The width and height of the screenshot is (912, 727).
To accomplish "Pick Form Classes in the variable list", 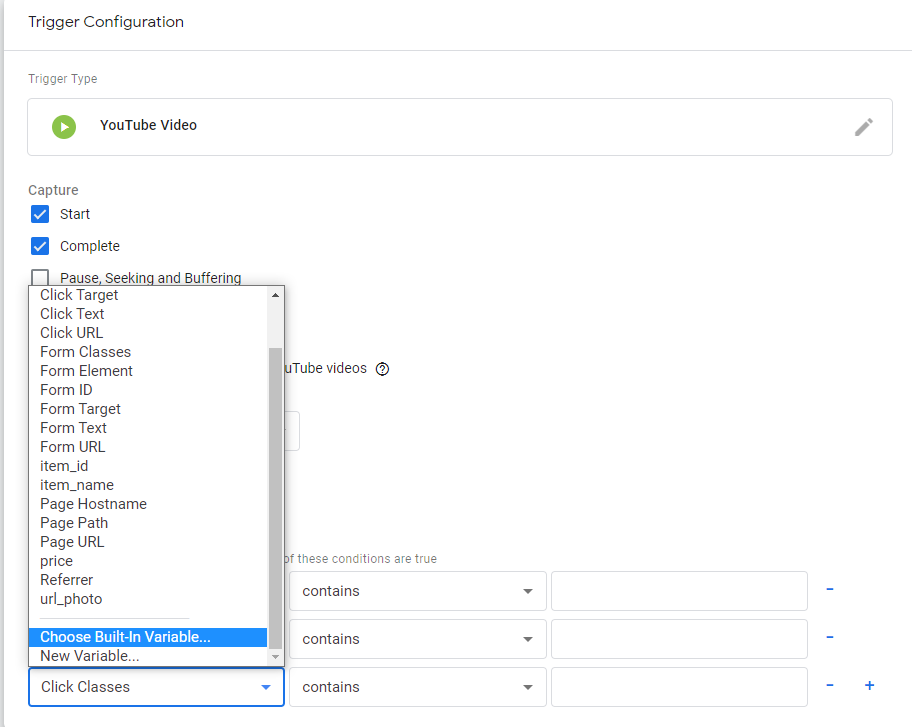I will [86, 352].
